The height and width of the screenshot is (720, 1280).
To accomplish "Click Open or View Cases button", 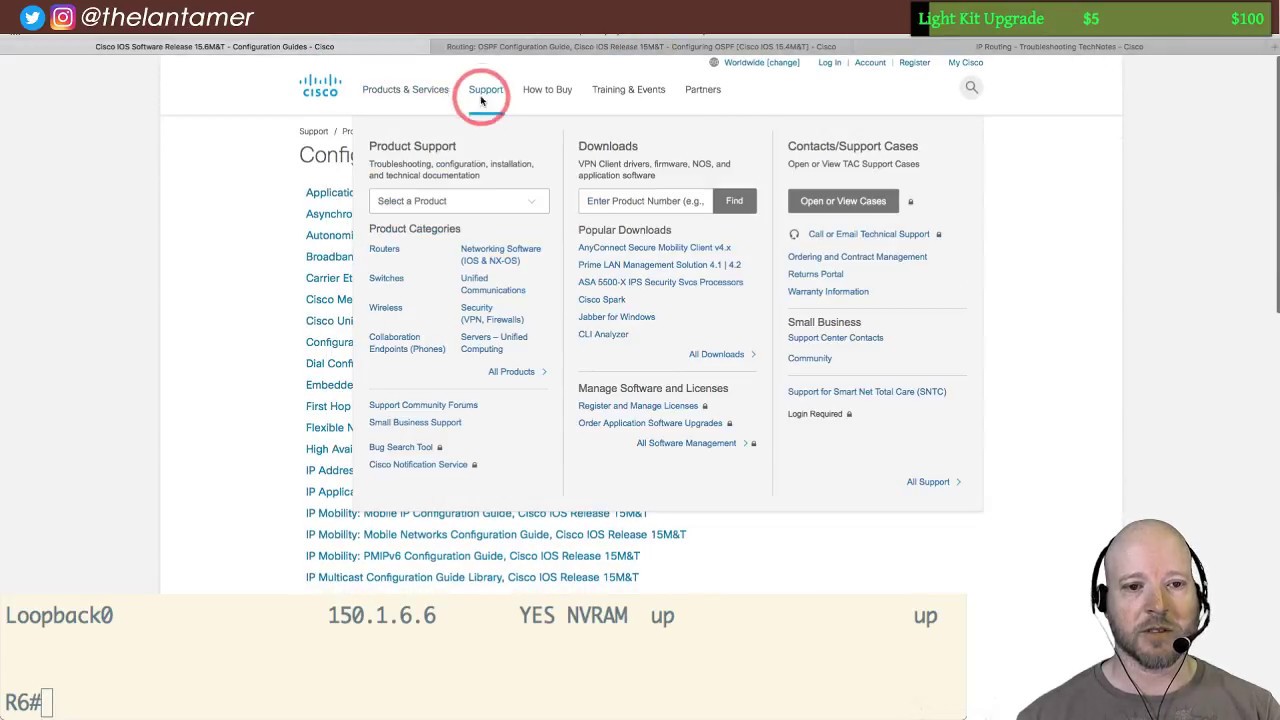I will [843, 201].
